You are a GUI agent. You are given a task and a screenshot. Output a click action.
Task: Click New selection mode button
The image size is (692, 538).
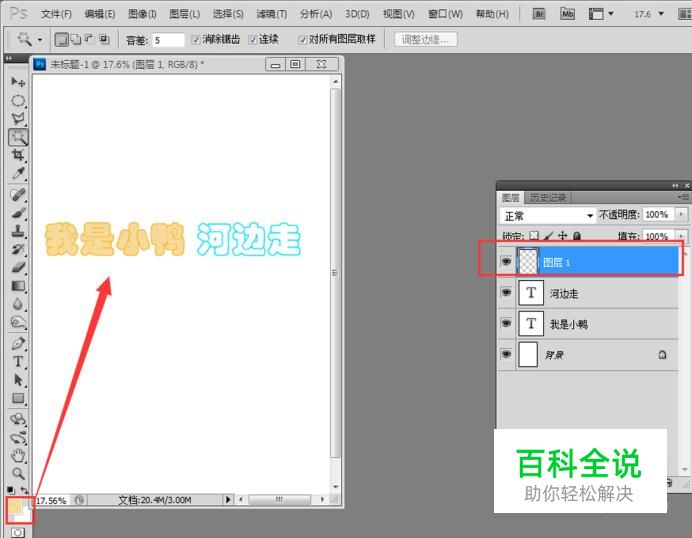(x=61, y=40)
